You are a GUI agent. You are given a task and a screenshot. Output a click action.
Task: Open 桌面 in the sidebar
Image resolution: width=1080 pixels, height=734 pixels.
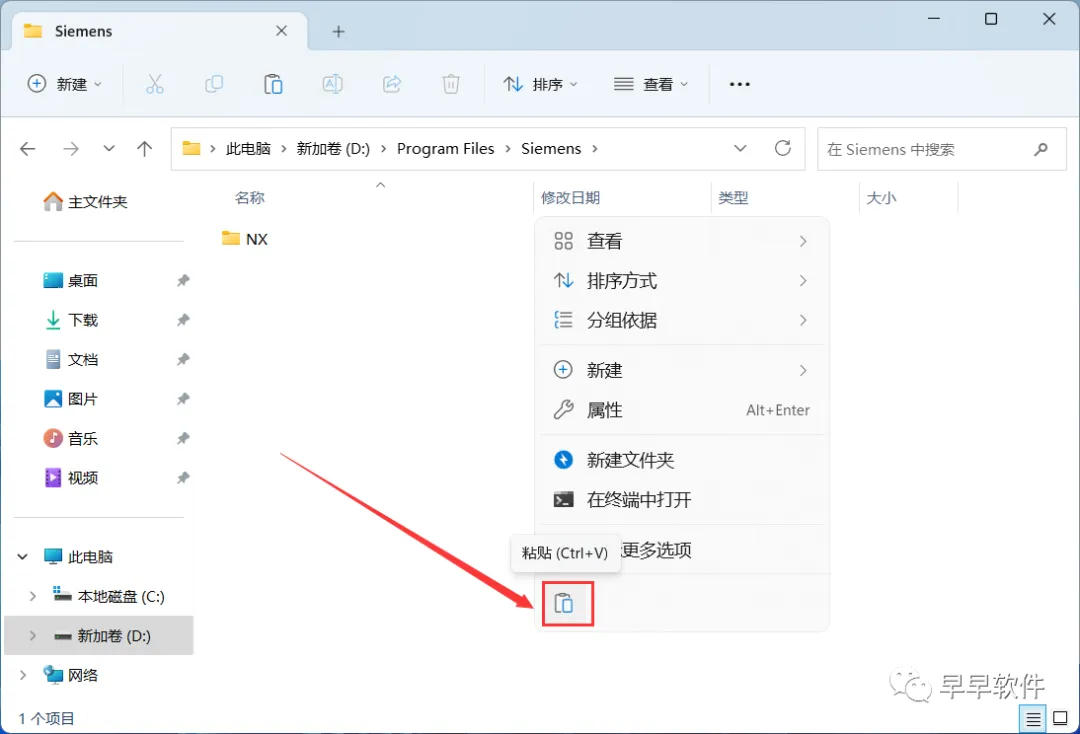pos(71,280)
